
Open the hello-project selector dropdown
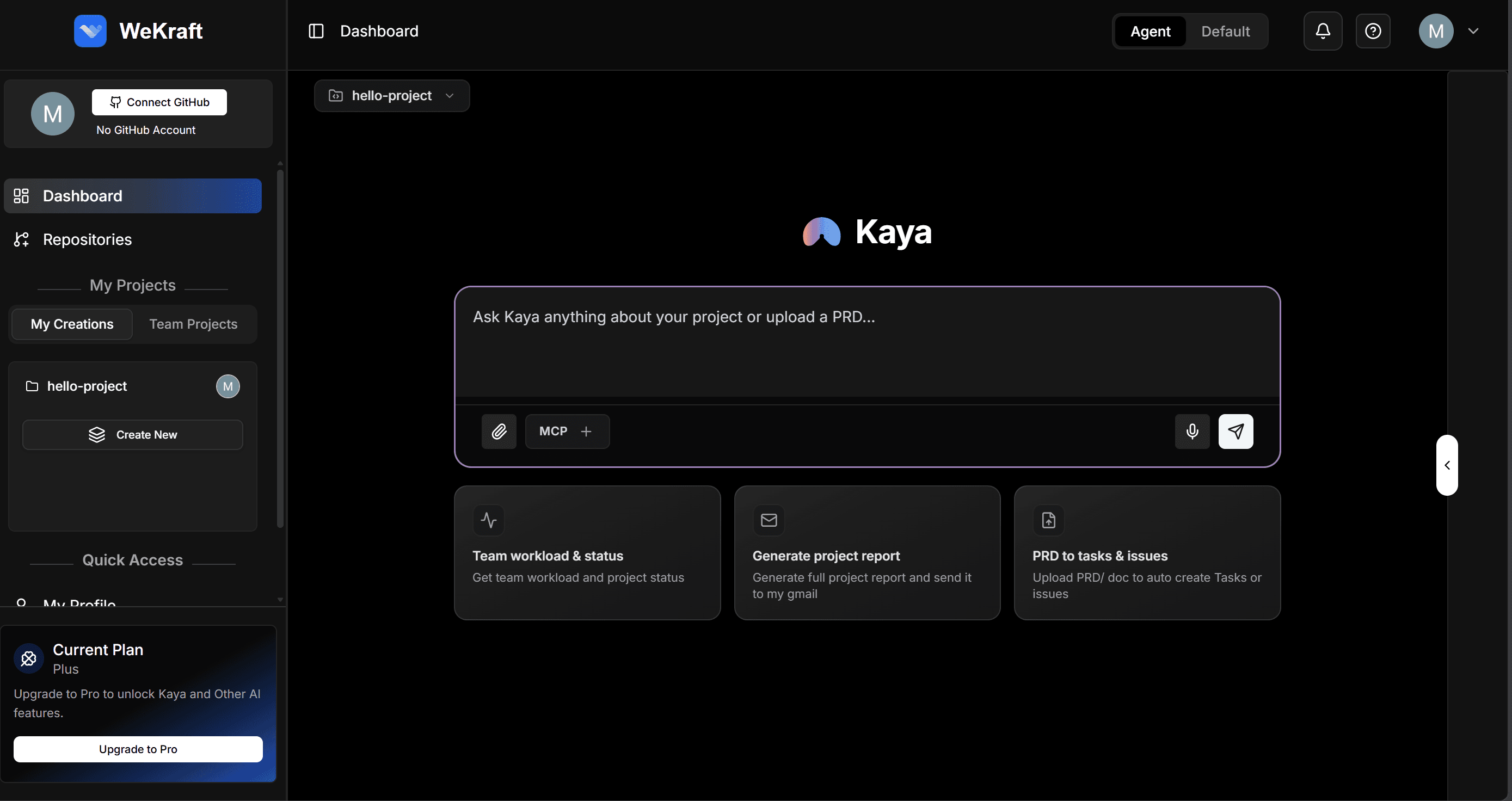(391, 96)
